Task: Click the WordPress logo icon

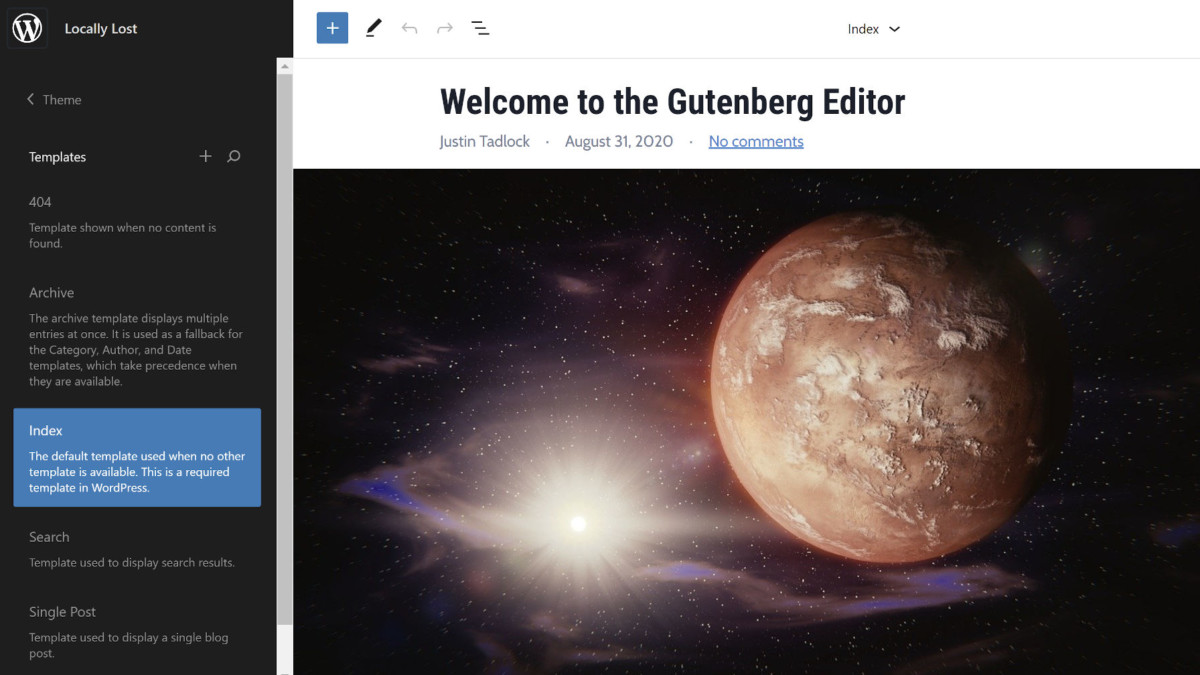Action: point(27,29)
